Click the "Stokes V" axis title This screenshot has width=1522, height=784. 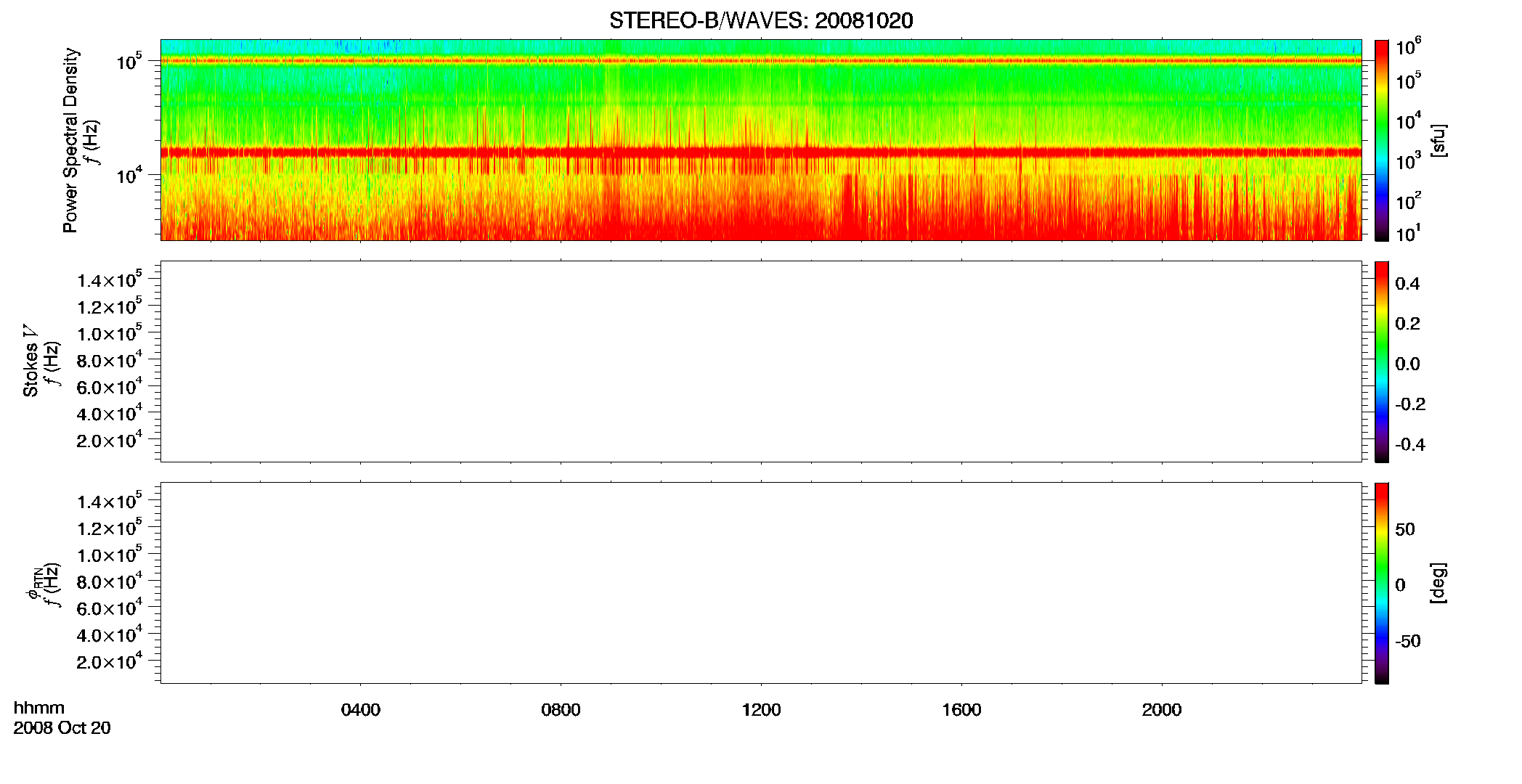click(31, 361)
